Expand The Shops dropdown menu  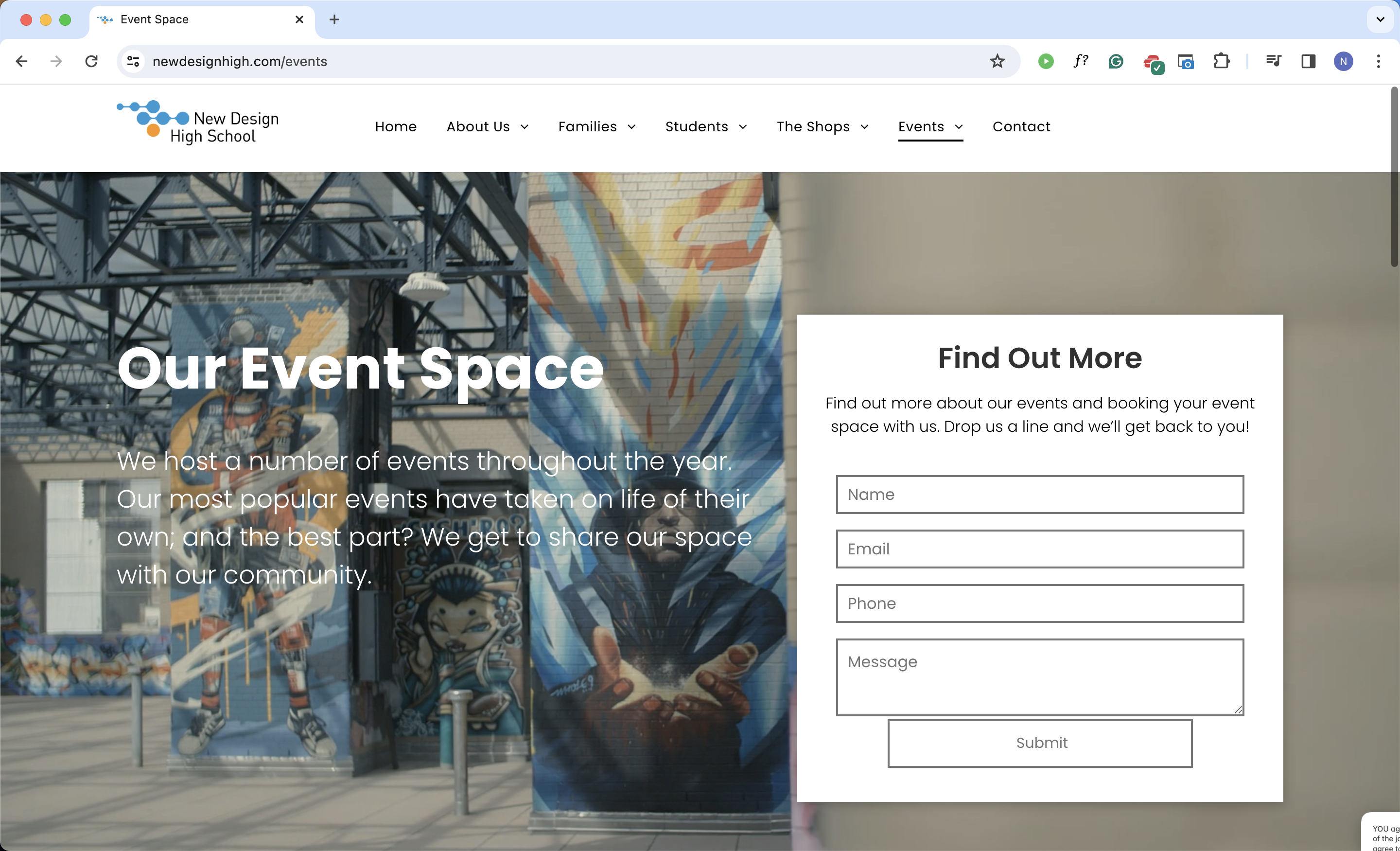(x=822, y=126)
